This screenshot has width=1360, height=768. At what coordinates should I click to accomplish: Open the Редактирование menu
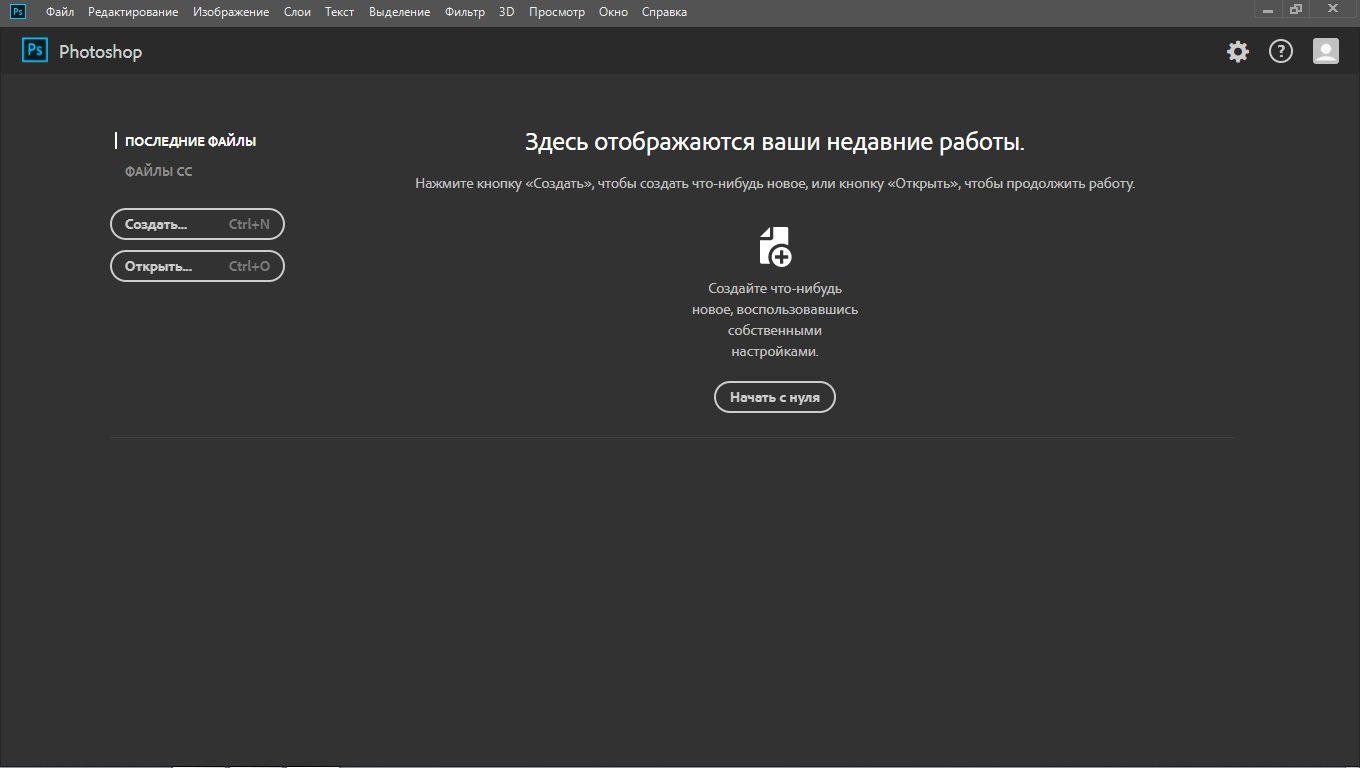coord(133,12)
